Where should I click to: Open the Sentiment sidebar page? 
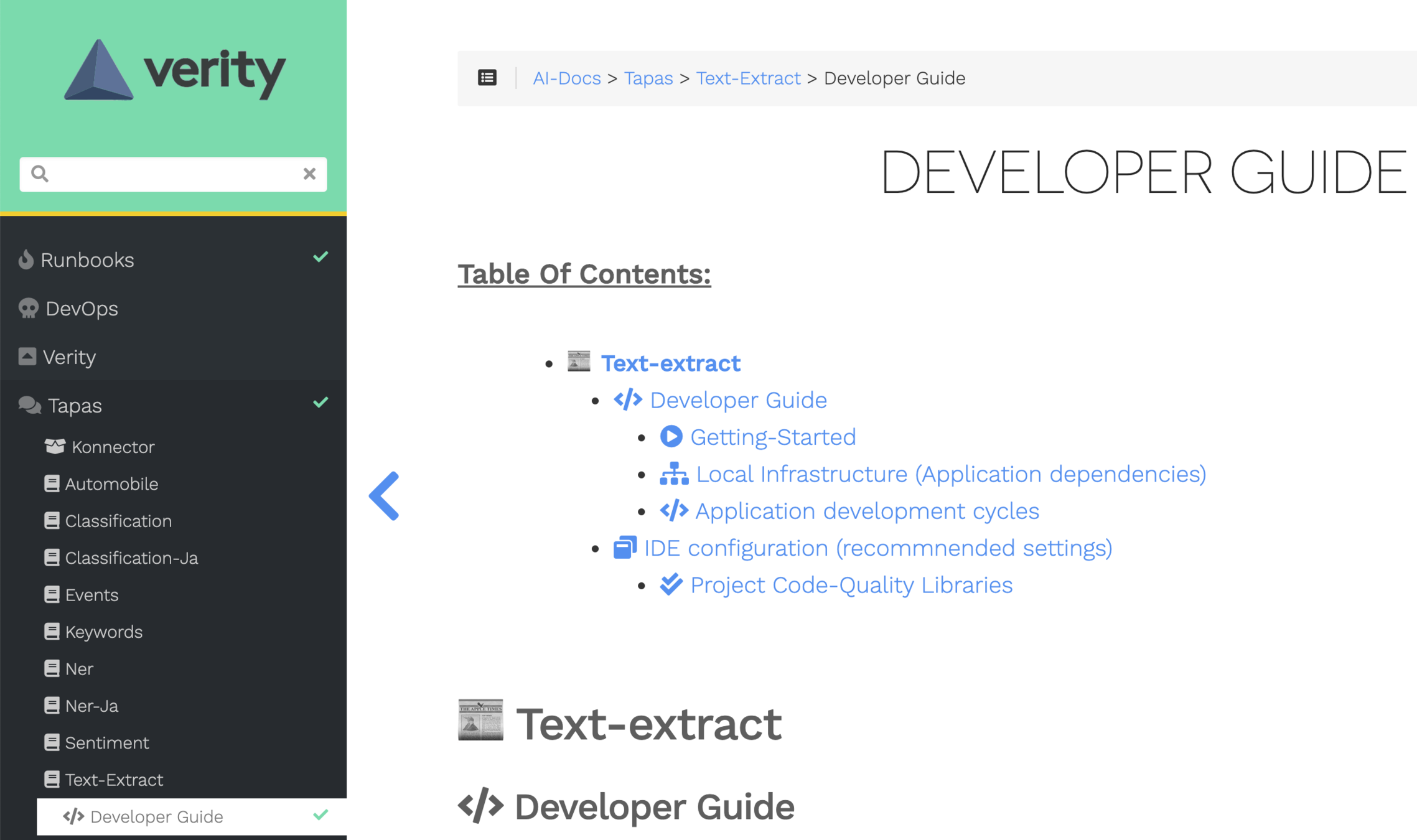point(107,742)
